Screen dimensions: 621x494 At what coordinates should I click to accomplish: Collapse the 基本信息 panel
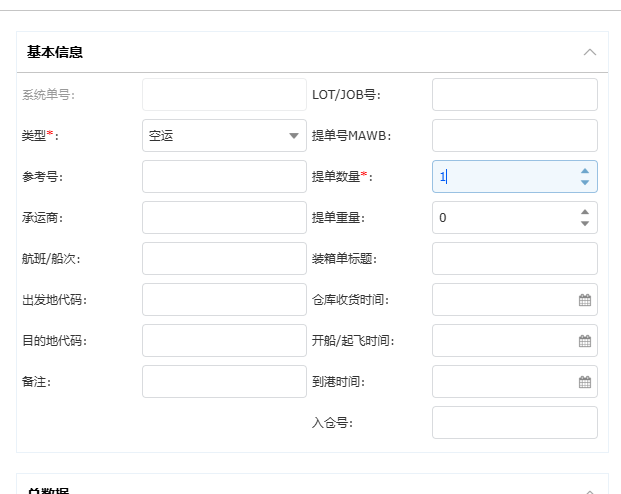[x=590, y=52]
